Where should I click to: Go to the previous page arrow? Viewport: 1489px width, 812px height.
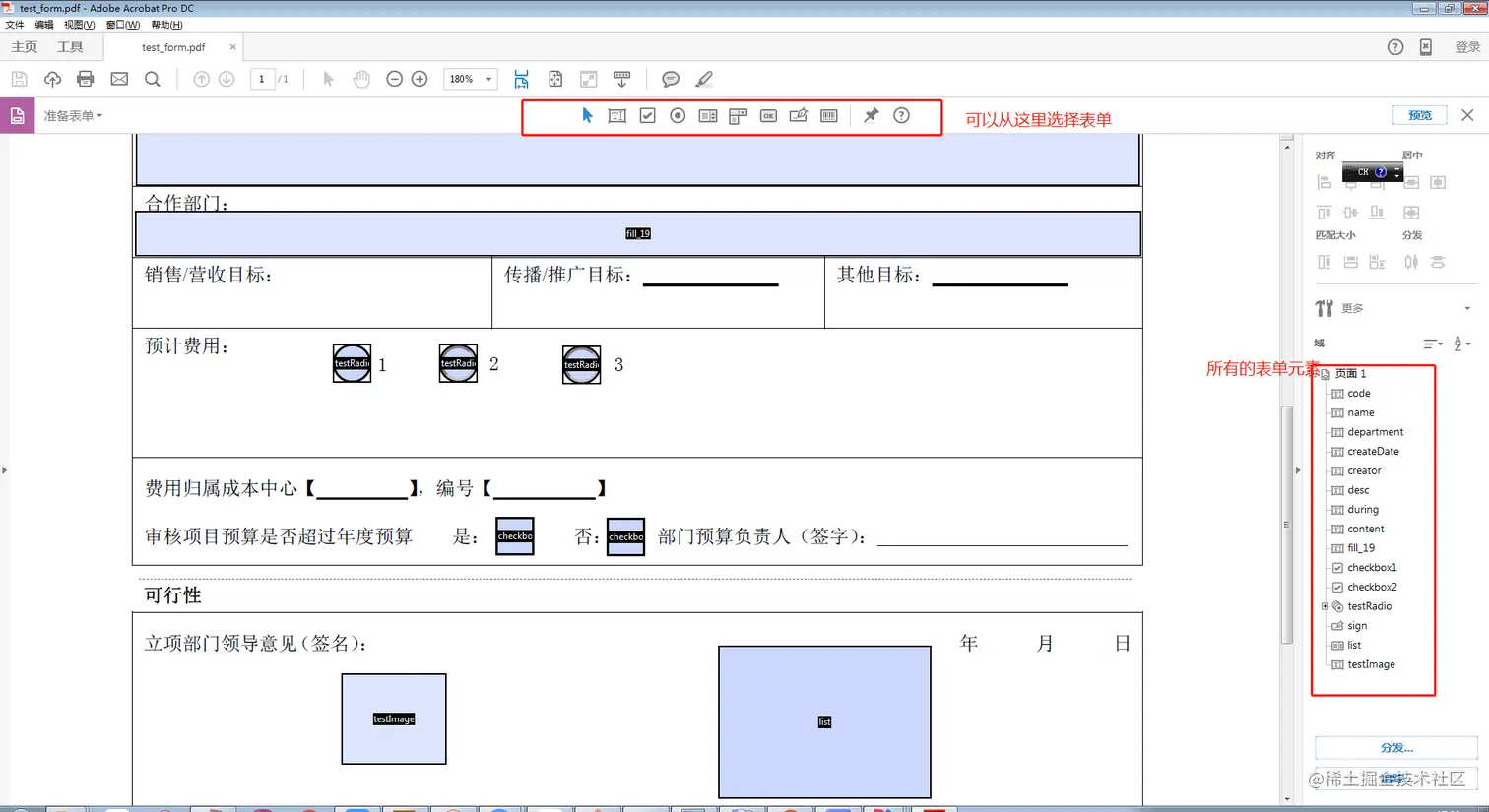201,79
